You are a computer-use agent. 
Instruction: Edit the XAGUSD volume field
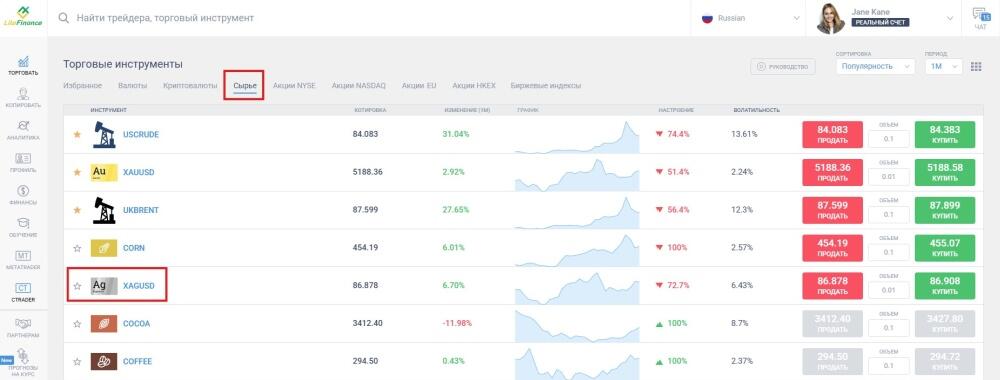click(888, 290)
